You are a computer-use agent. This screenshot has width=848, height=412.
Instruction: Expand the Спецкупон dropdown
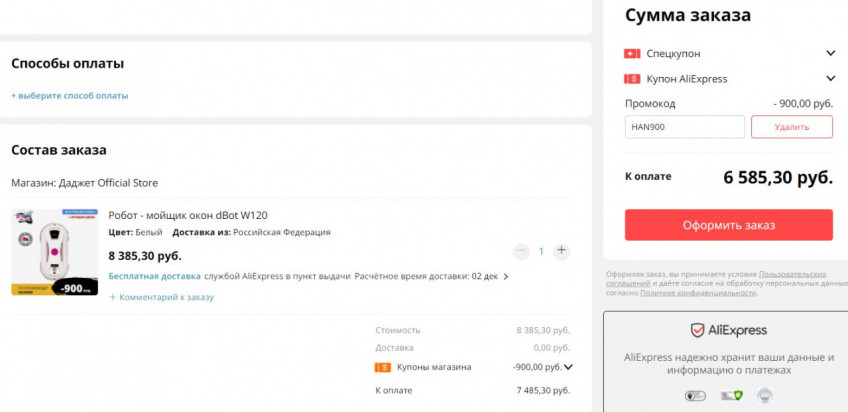click(x=830, y=53)
